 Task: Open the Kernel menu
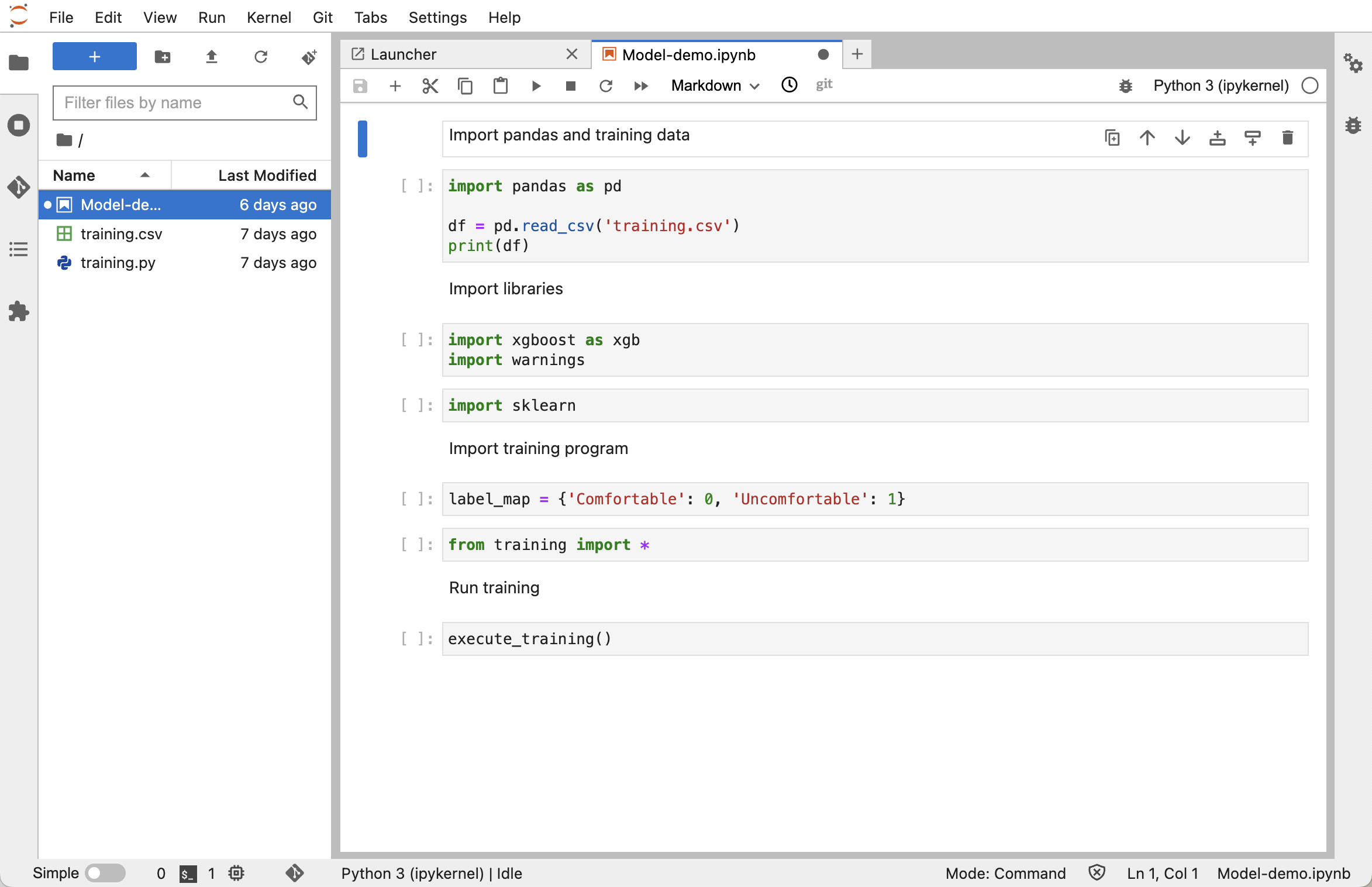point(269,17)
